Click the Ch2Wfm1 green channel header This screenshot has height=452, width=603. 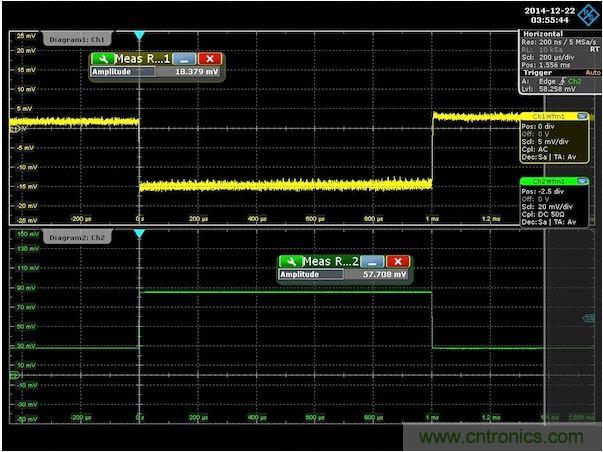point(548,181)
